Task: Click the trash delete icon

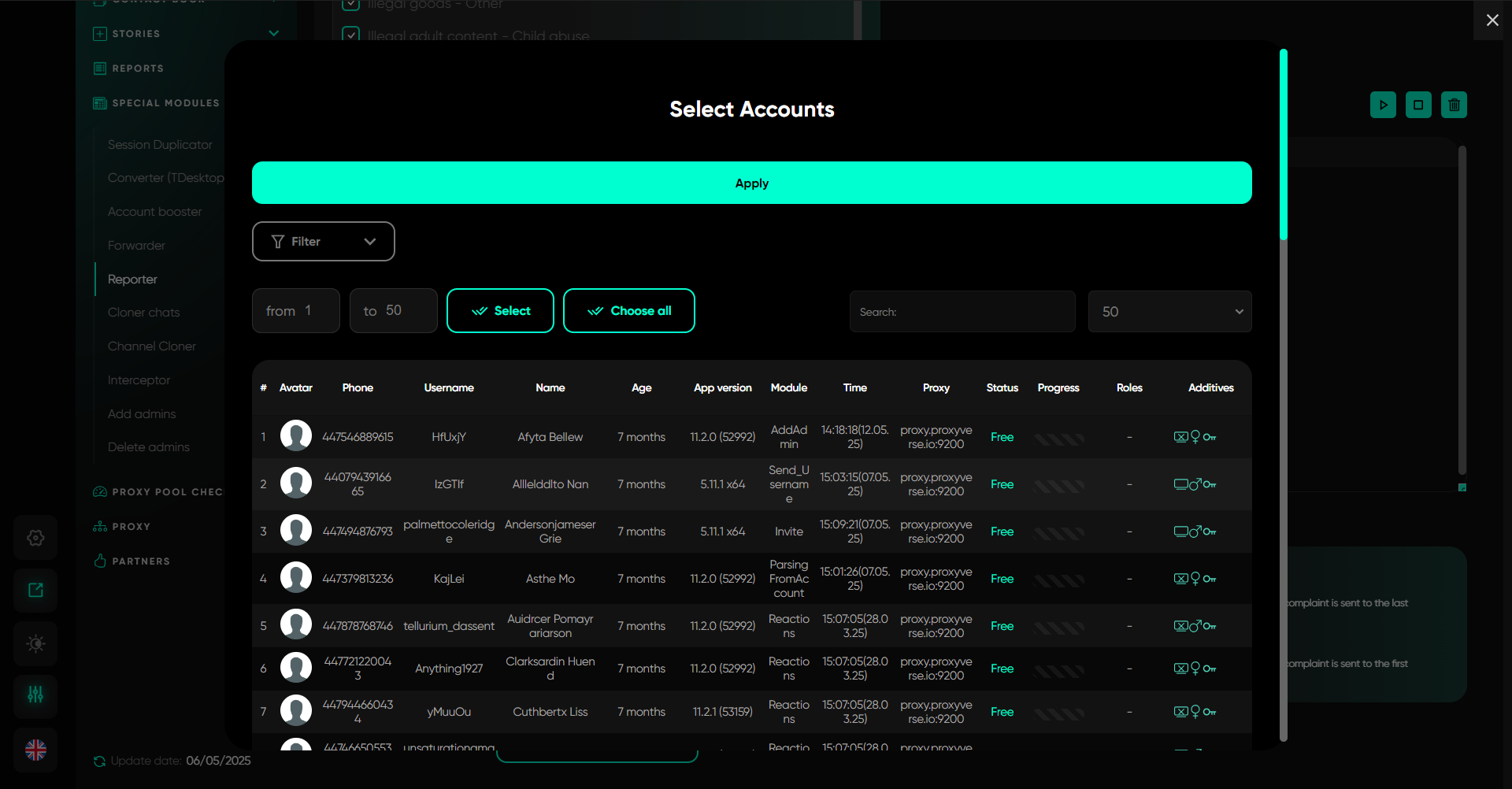Action: tap(1454, 105)
